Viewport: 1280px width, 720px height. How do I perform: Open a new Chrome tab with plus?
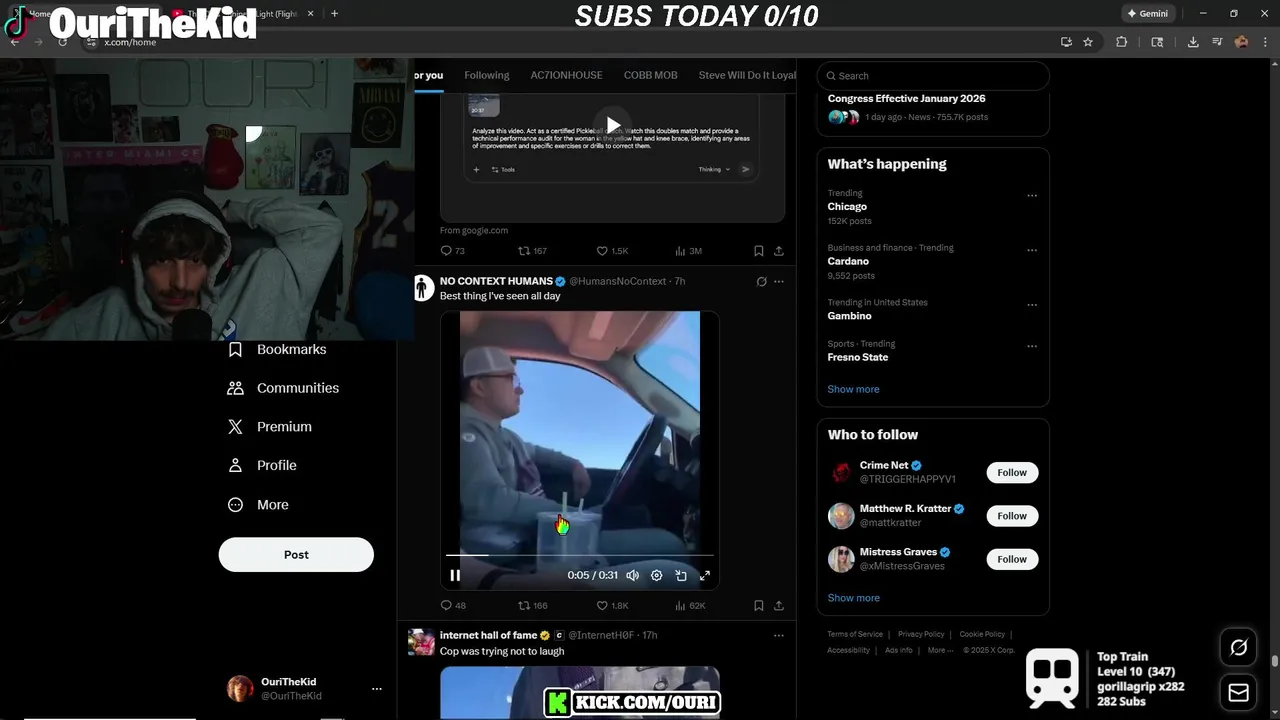pyautogui.click(x=334, y=14)
